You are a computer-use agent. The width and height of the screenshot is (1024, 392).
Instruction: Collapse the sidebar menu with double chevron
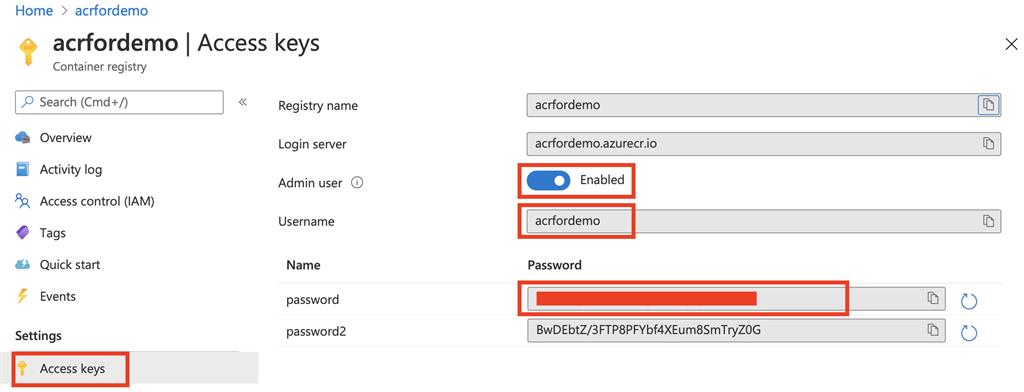coord(242,102)
